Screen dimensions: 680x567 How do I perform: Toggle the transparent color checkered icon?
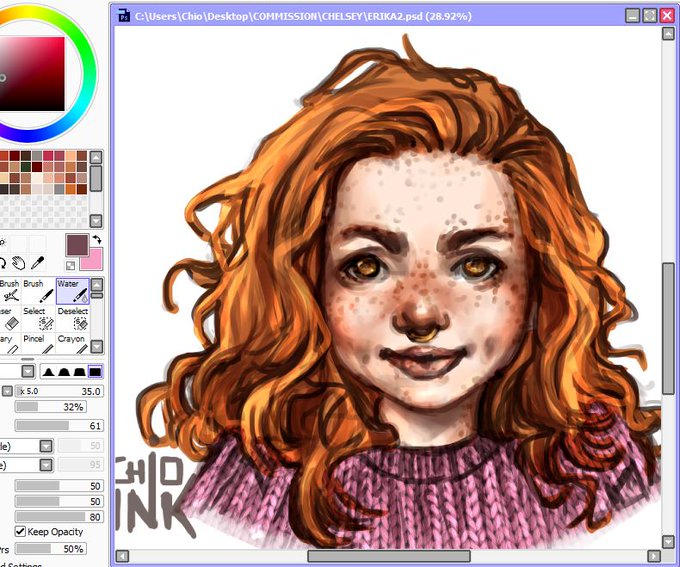[70, 265]
